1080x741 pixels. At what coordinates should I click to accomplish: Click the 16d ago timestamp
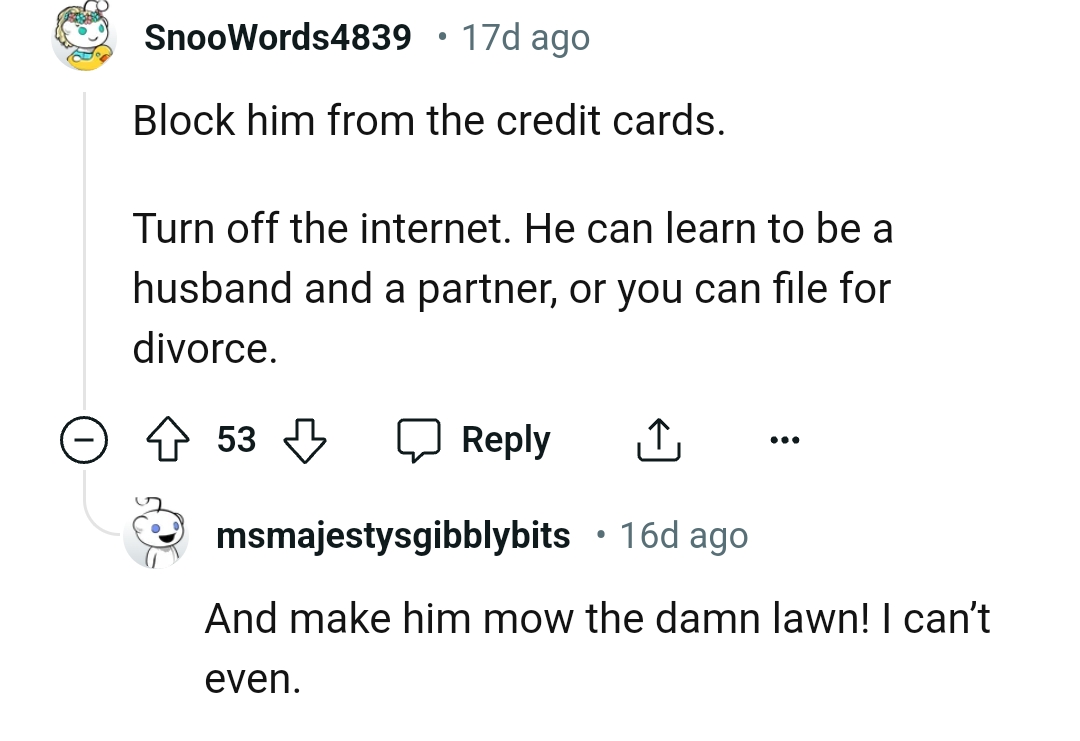(682, 536)
